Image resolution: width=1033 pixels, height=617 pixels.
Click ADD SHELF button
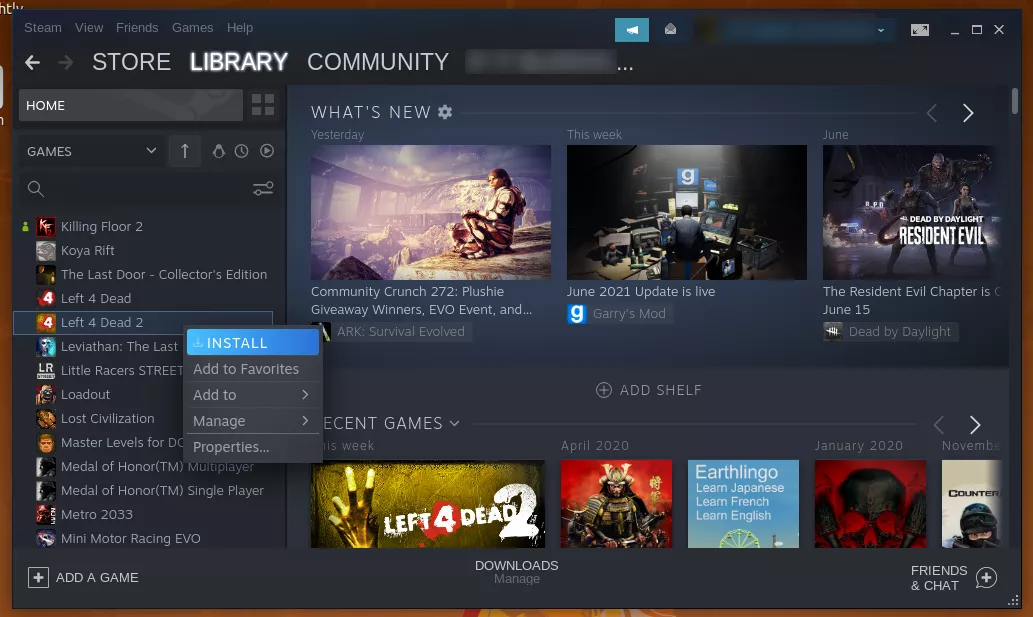(648, 390)
